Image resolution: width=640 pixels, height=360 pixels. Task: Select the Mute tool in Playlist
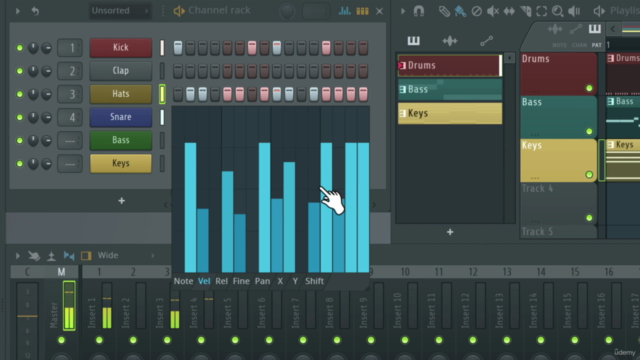493,11
